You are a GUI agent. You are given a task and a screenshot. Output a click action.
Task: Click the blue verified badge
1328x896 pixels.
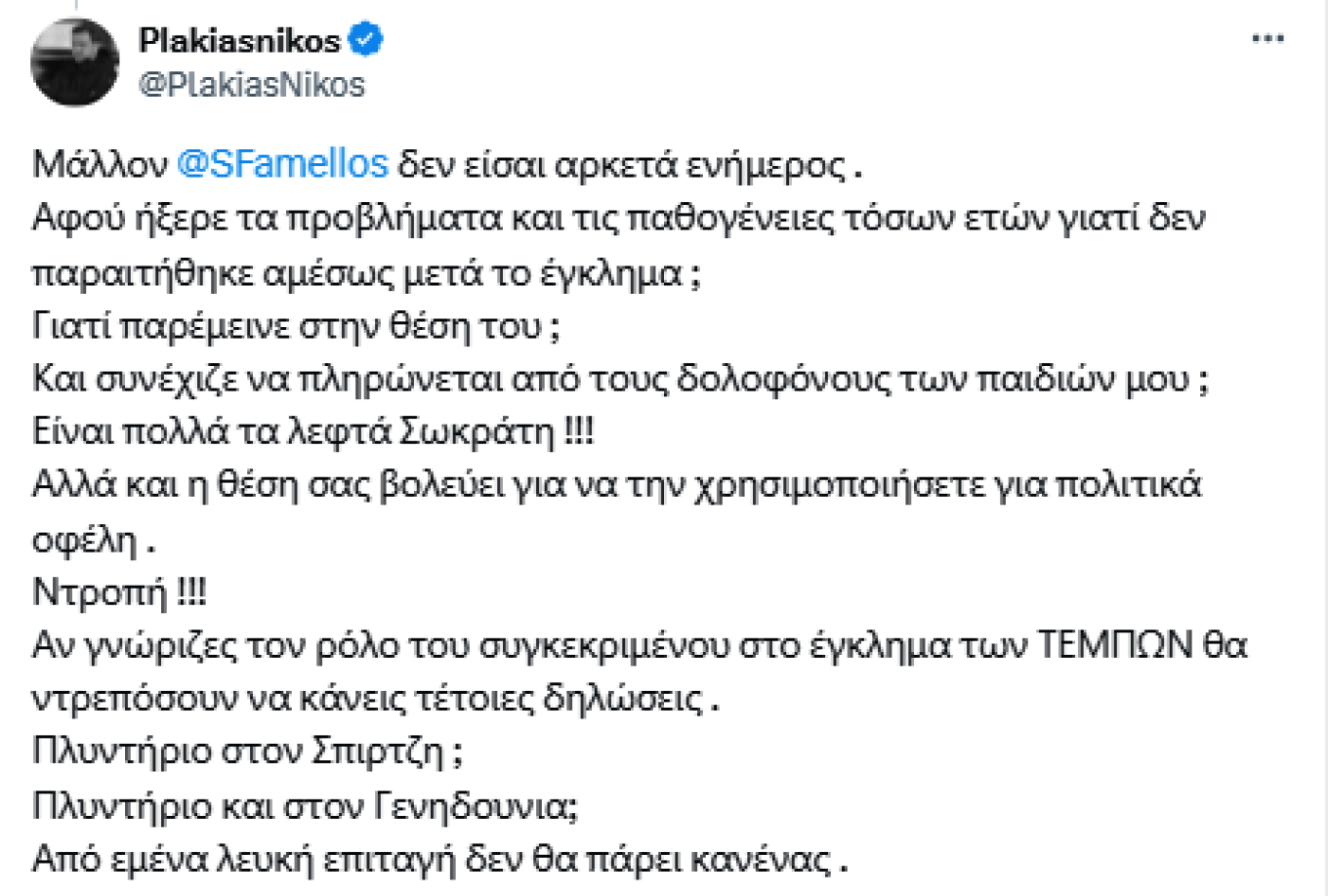[x=366, y=39]
